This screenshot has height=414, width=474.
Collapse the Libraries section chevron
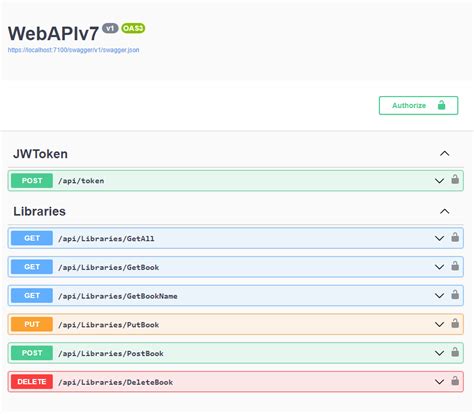(444, 211)
